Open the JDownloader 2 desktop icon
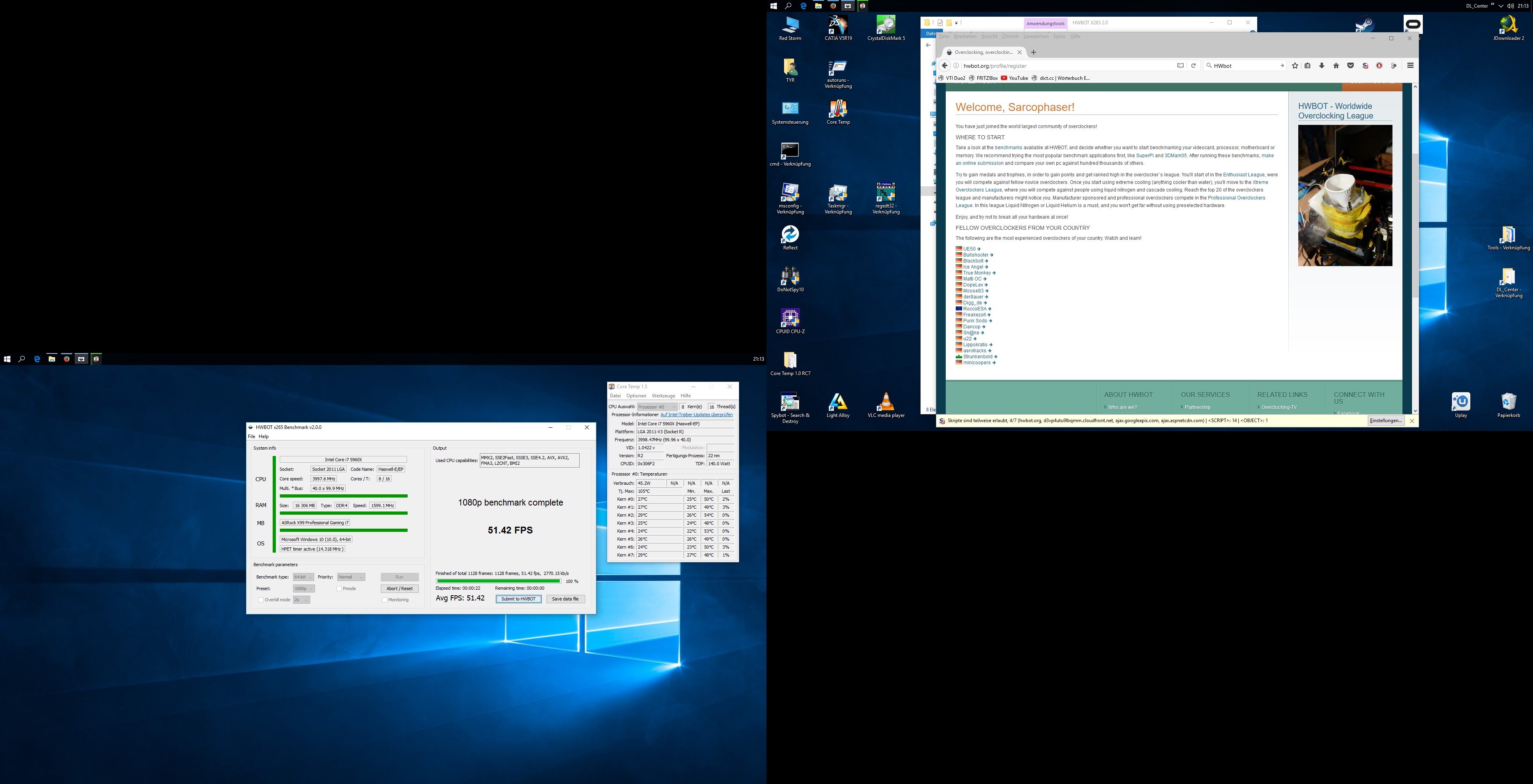Image resolution: width=1533 pixels, height=784 pixels. click(x=1509, y=29)
